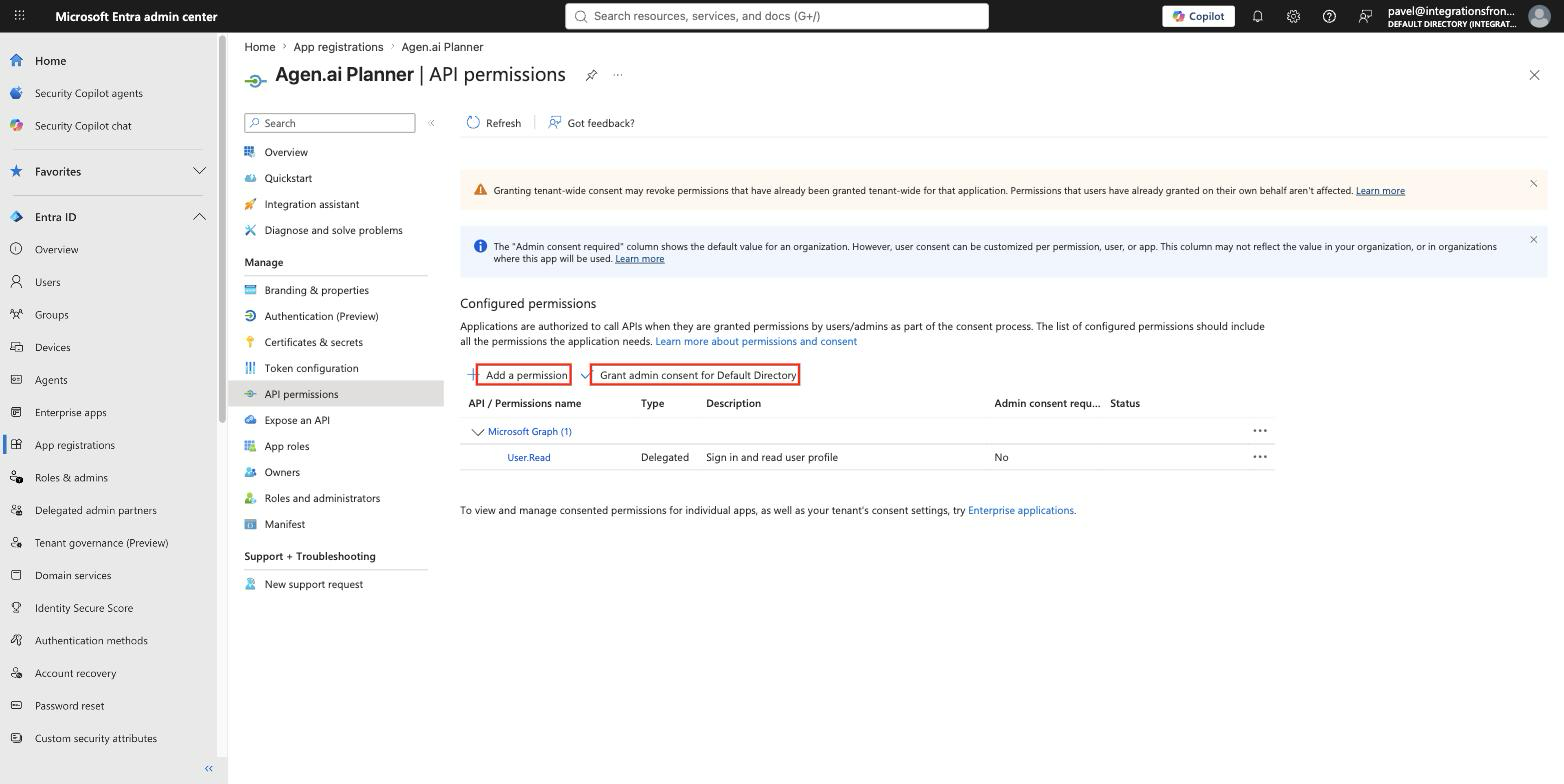Open Owners
This screenshot has height=784, width=1564.
pos(282,472)
